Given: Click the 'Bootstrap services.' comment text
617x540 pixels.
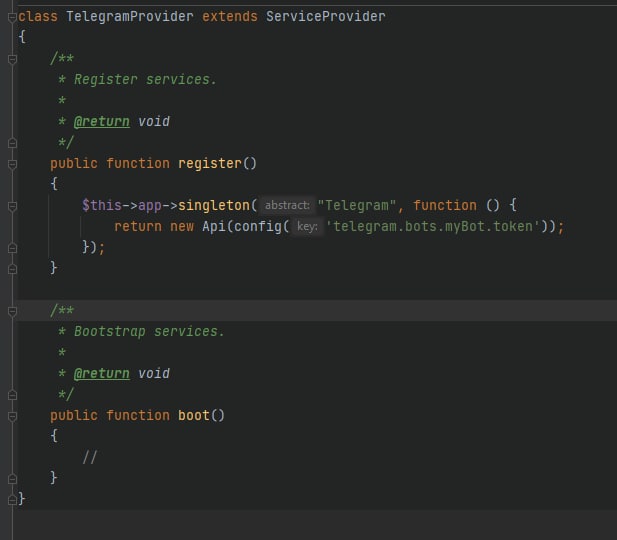Looking at the screenshot, I should pyautogui.click(x=149, y=331).
